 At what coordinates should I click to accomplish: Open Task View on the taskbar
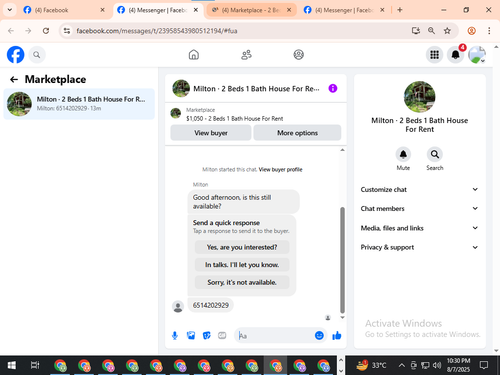35,365
